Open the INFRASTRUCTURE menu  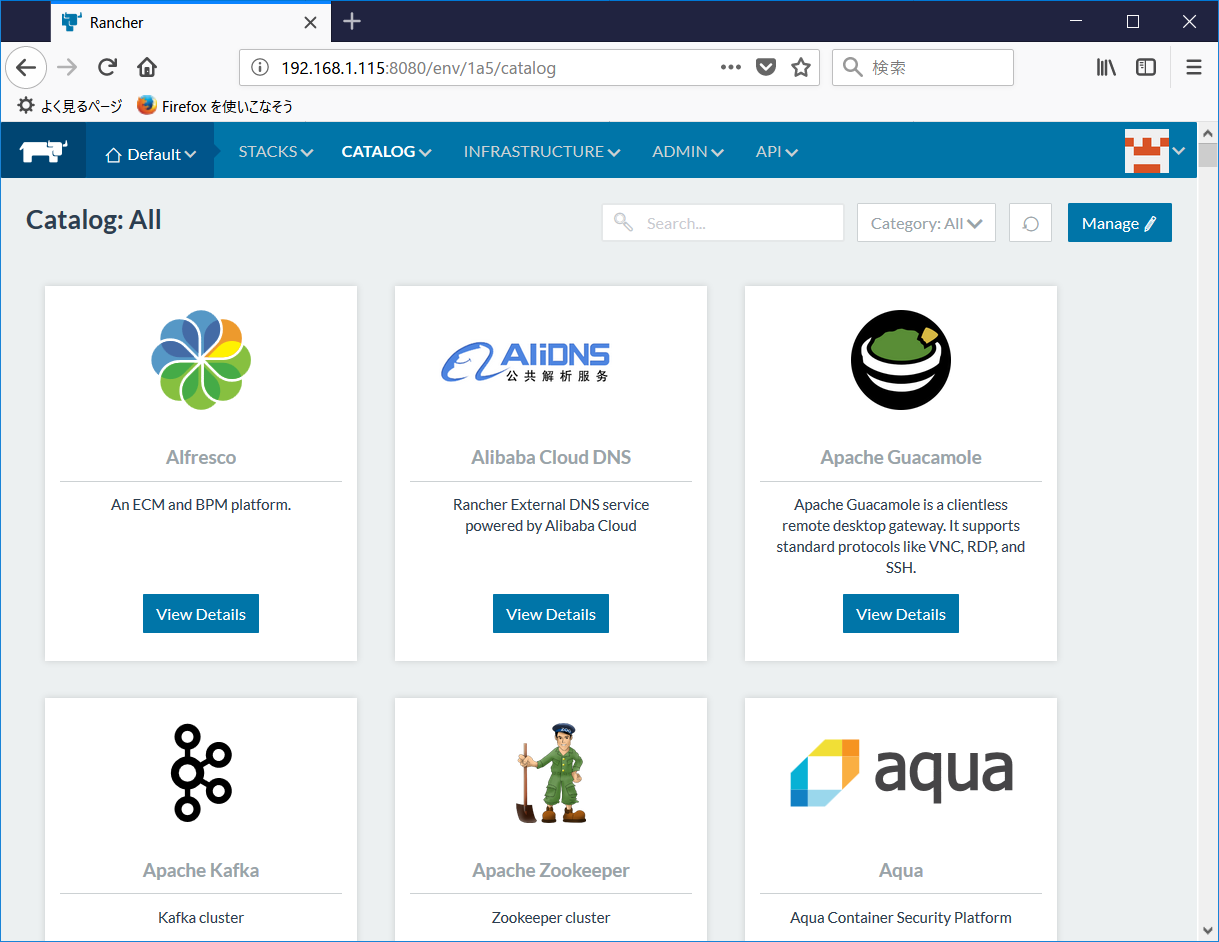[x=542, y=152]
